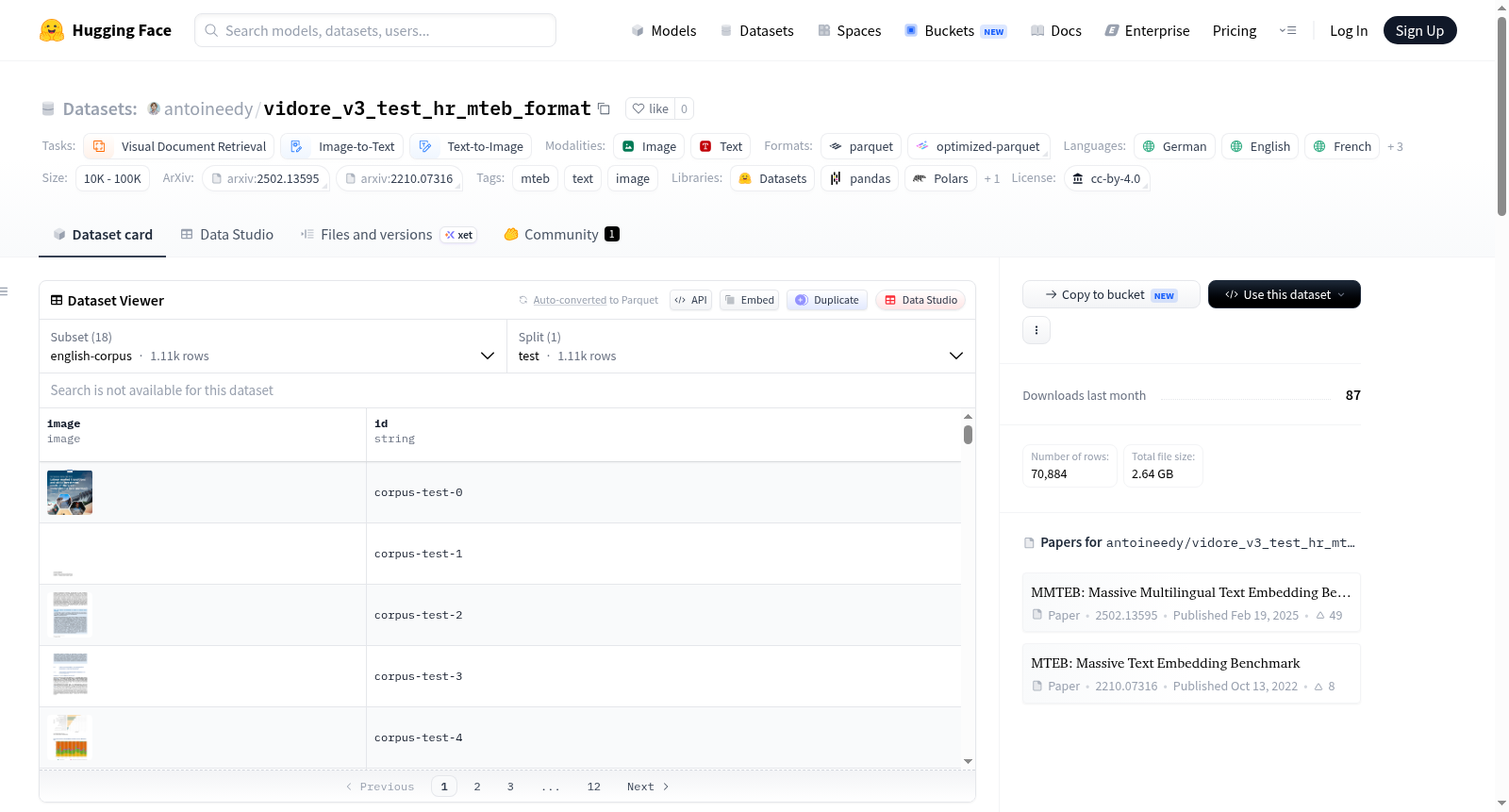
Task: Switch to the Dataset card tab
Action: 103,235
